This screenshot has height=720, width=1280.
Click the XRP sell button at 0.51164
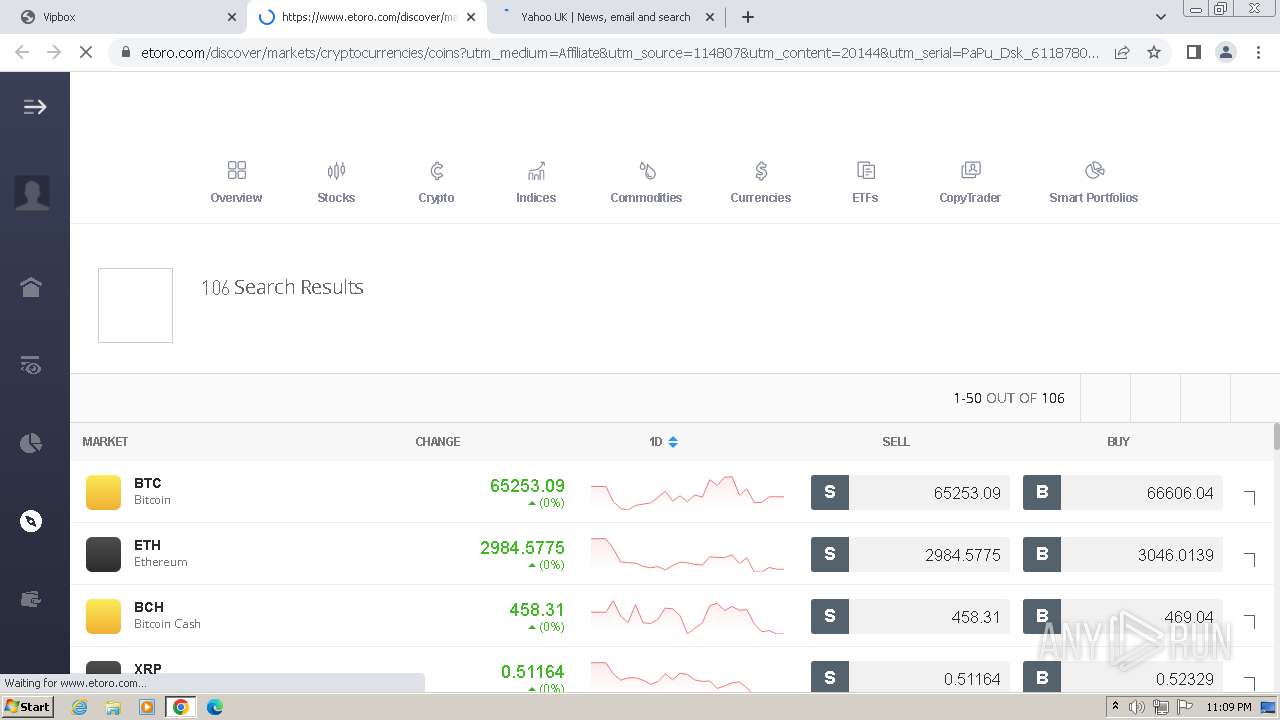(x=910, y=677)
